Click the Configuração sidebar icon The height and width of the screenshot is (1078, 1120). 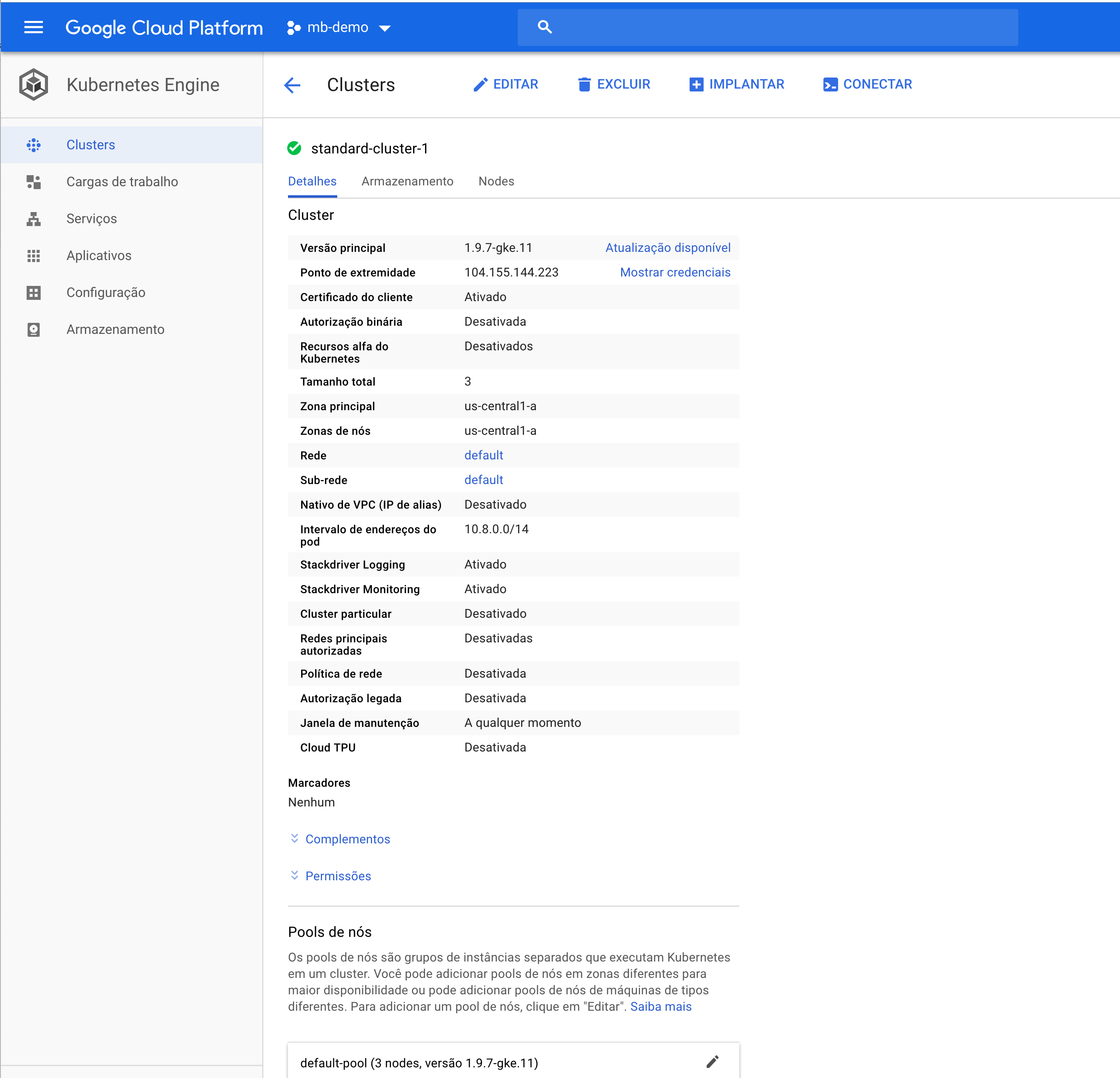click(34, 292)
